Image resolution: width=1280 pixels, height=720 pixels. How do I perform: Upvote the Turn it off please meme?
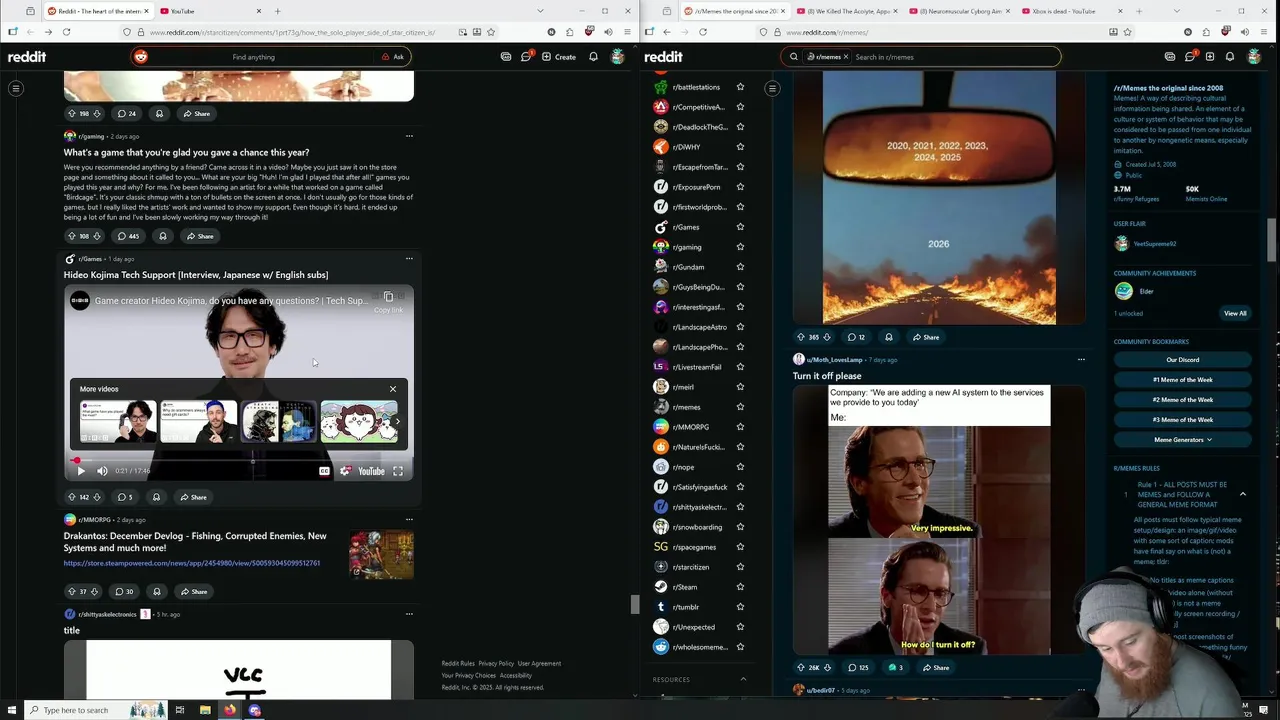[800, 668]
